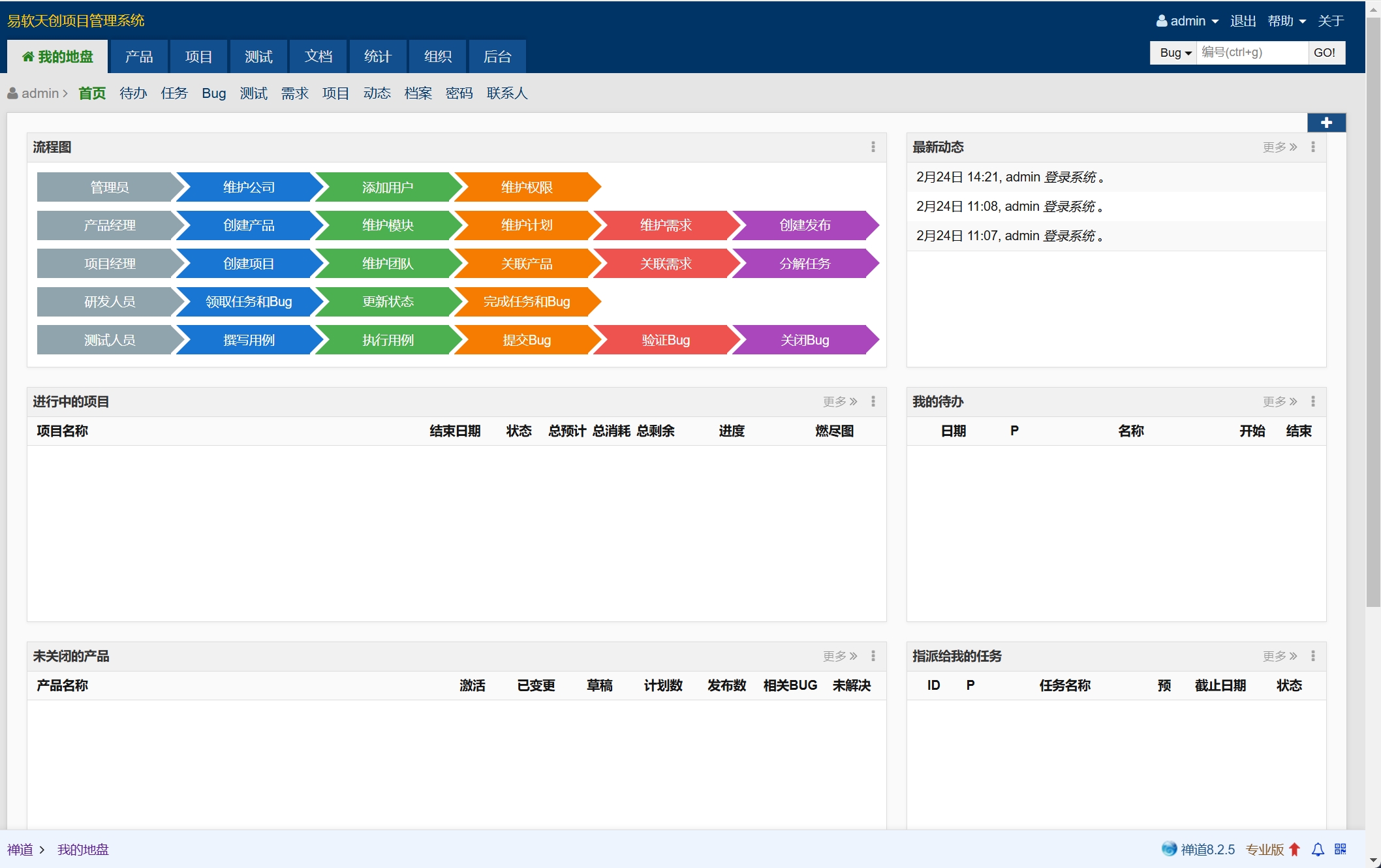Focus the 编号 search input field
Image resolution: width=1381 pixels, height=868 pixels.
(1251, 53)
